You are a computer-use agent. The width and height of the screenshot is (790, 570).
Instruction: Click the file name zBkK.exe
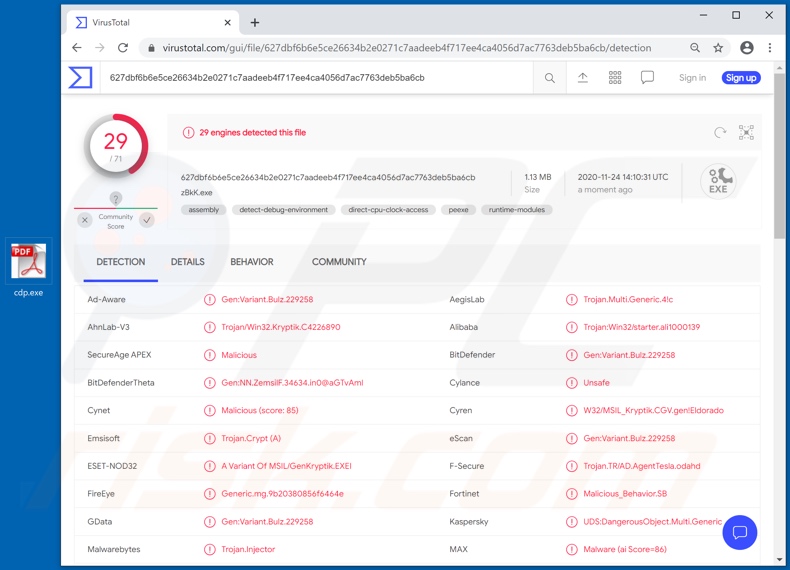pyautogui.click(x=196, y=193)
